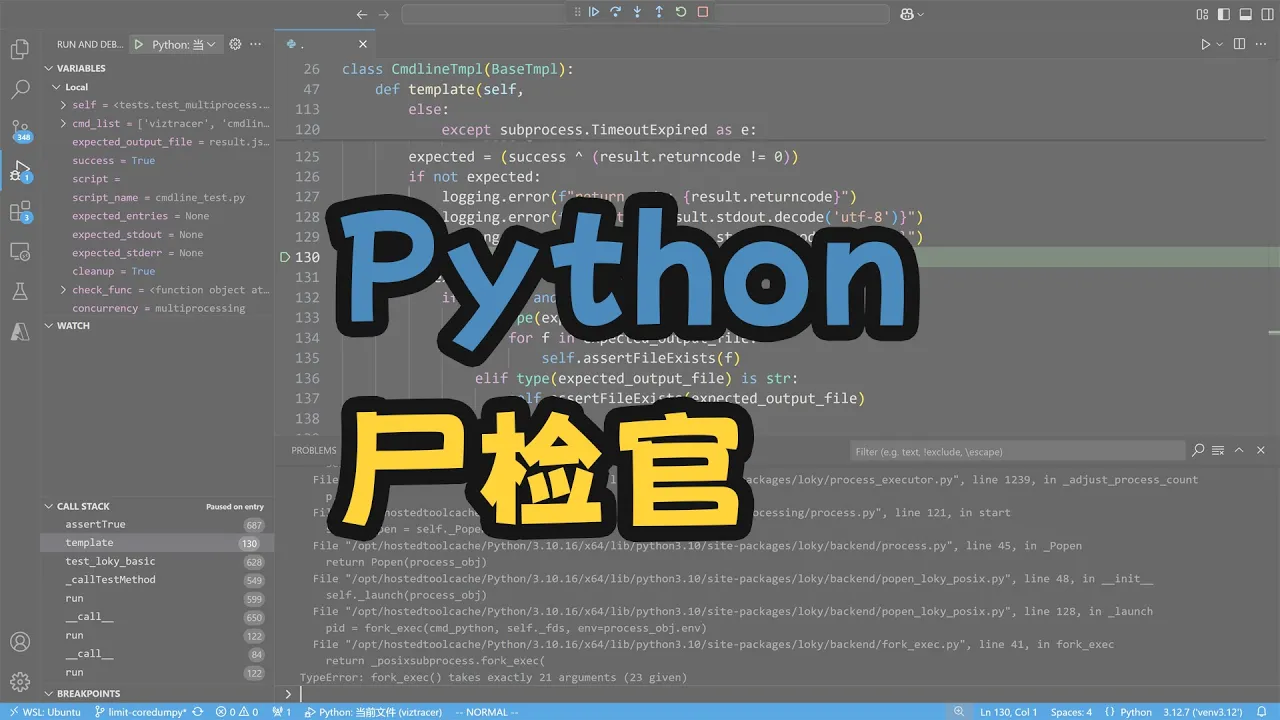Run the Python file from the editor title

1206,44
